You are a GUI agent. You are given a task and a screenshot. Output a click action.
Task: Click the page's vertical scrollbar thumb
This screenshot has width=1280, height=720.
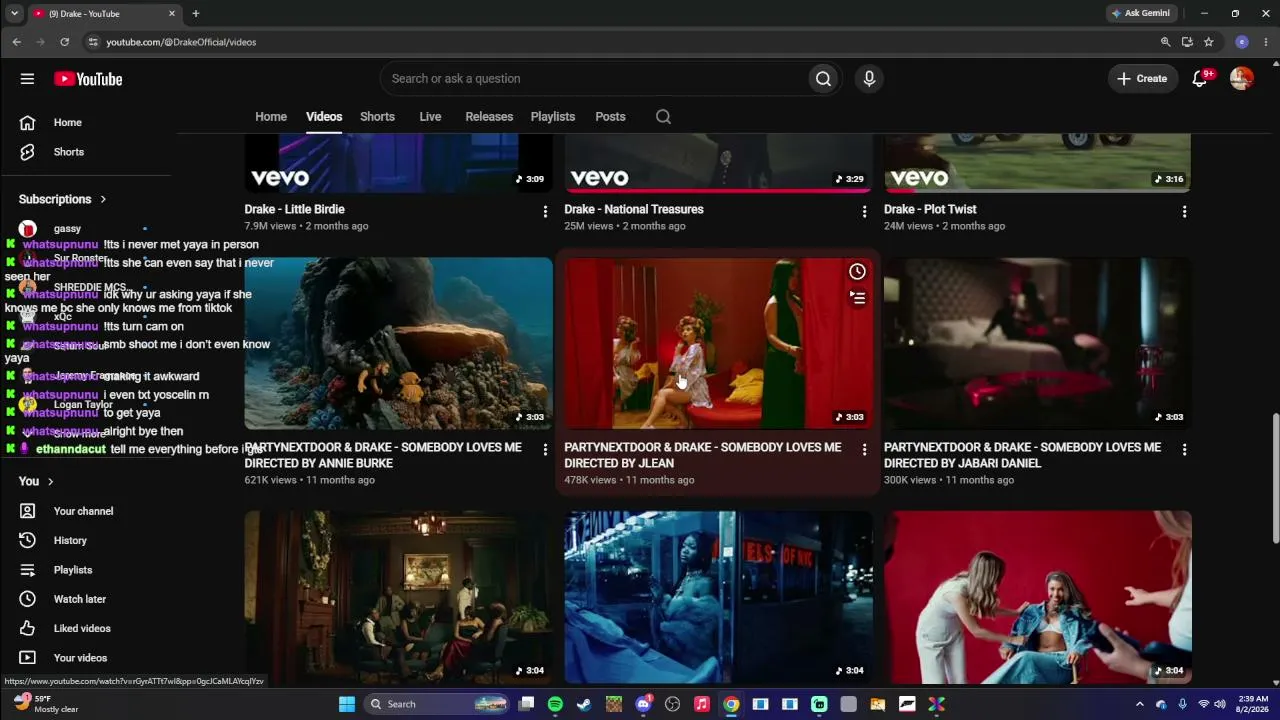pos(1275,478)
